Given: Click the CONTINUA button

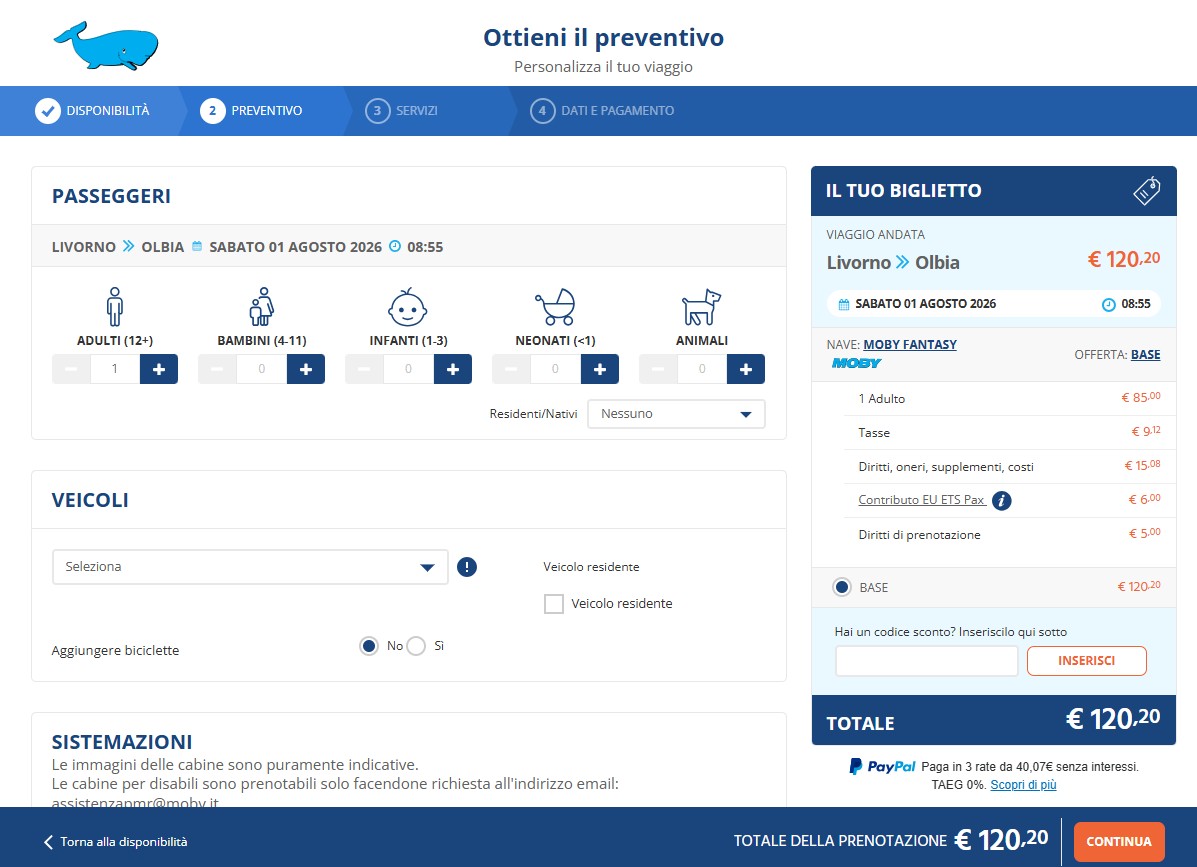Looking at the screenshot, I should (x=1118, y=841).
